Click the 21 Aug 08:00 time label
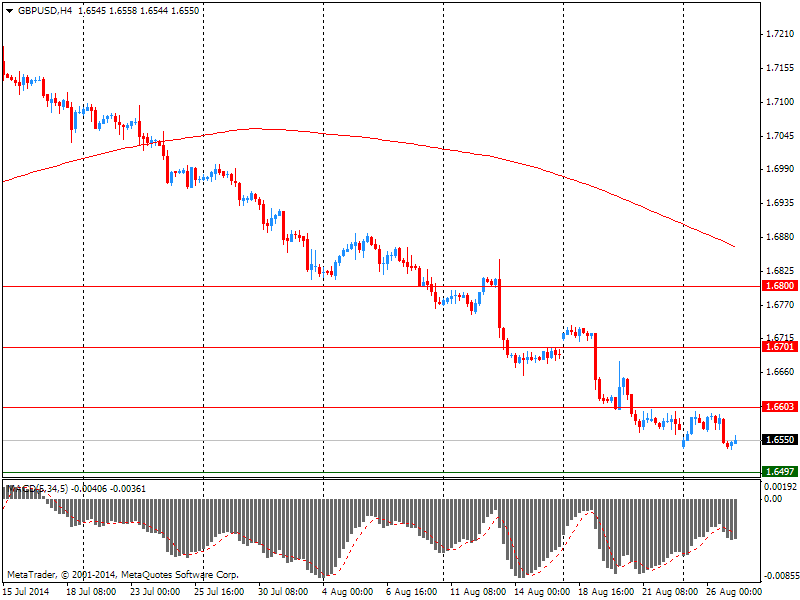Image resolution: width=800 pixels, height=600 pixels. 669,592
